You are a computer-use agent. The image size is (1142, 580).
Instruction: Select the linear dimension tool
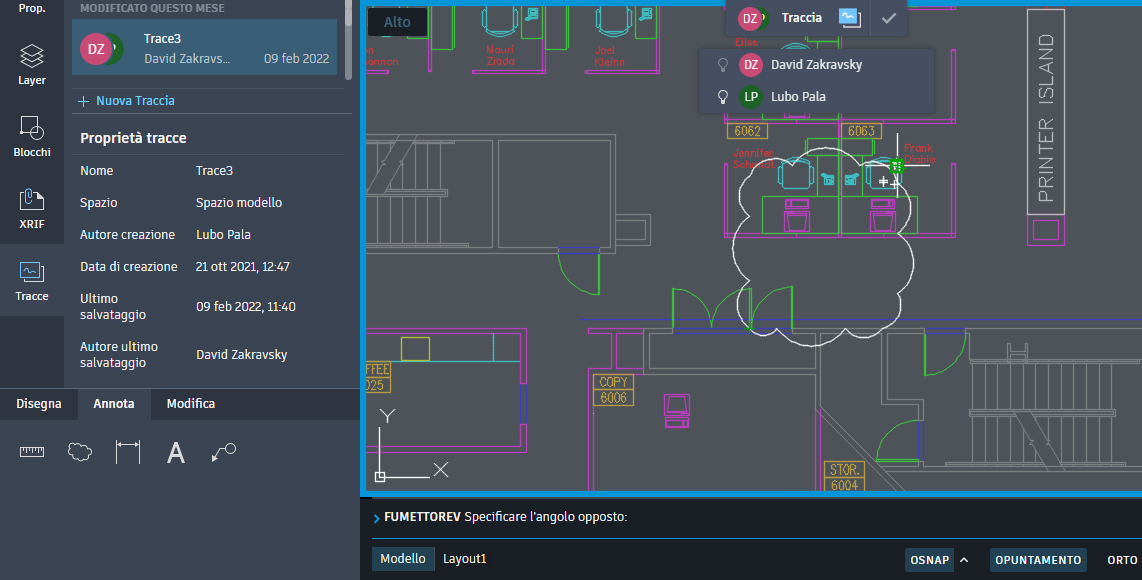tap(127, 452)
